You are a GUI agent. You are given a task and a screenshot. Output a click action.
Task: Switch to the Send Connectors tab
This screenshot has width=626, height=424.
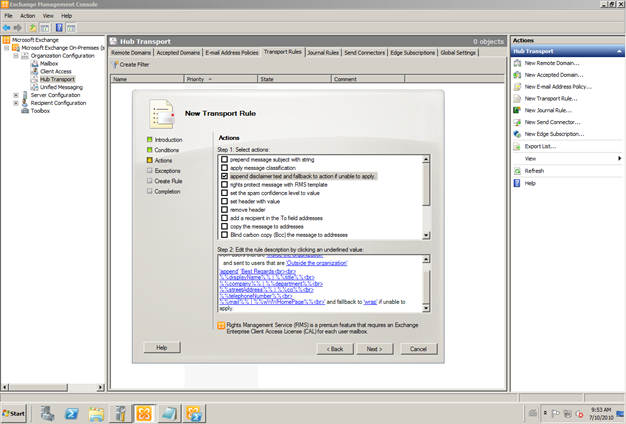click(365, 53)
